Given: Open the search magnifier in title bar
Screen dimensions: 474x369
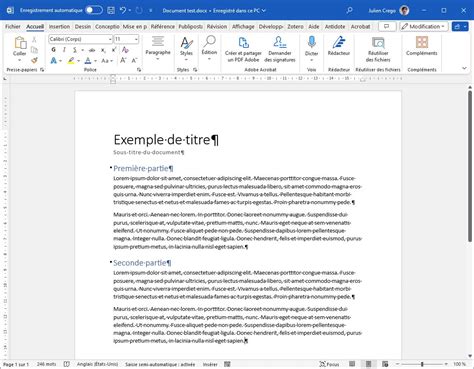Looking at the screenshot, I should (349, 10).
